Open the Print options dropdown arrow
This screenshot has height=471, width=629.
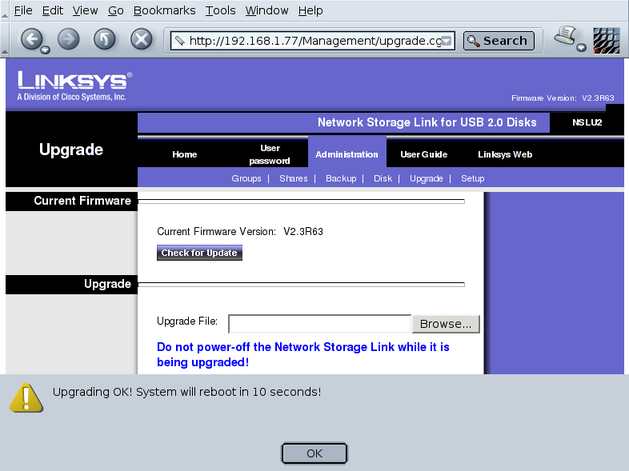click(581, 48)
